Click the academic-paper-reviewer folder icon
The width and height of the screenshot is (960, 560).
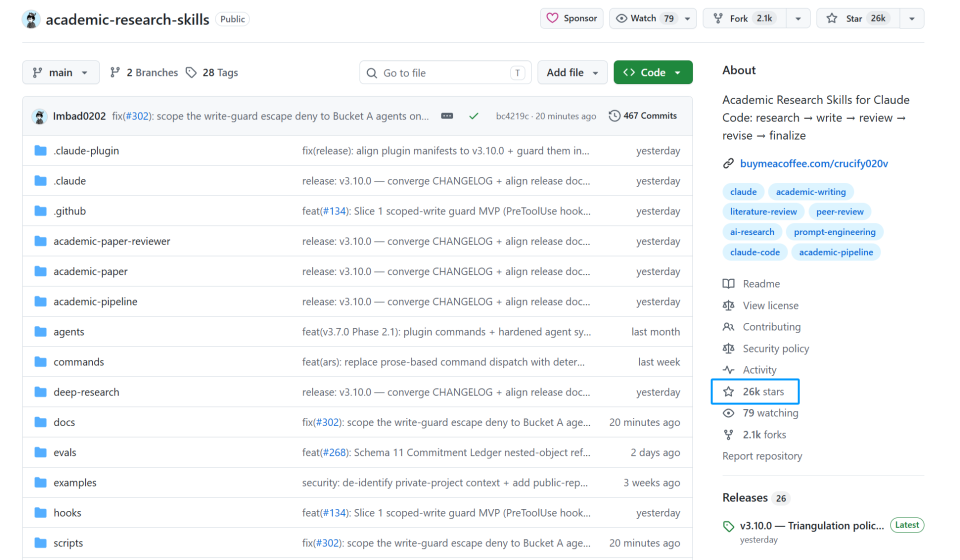click(40, 241)
